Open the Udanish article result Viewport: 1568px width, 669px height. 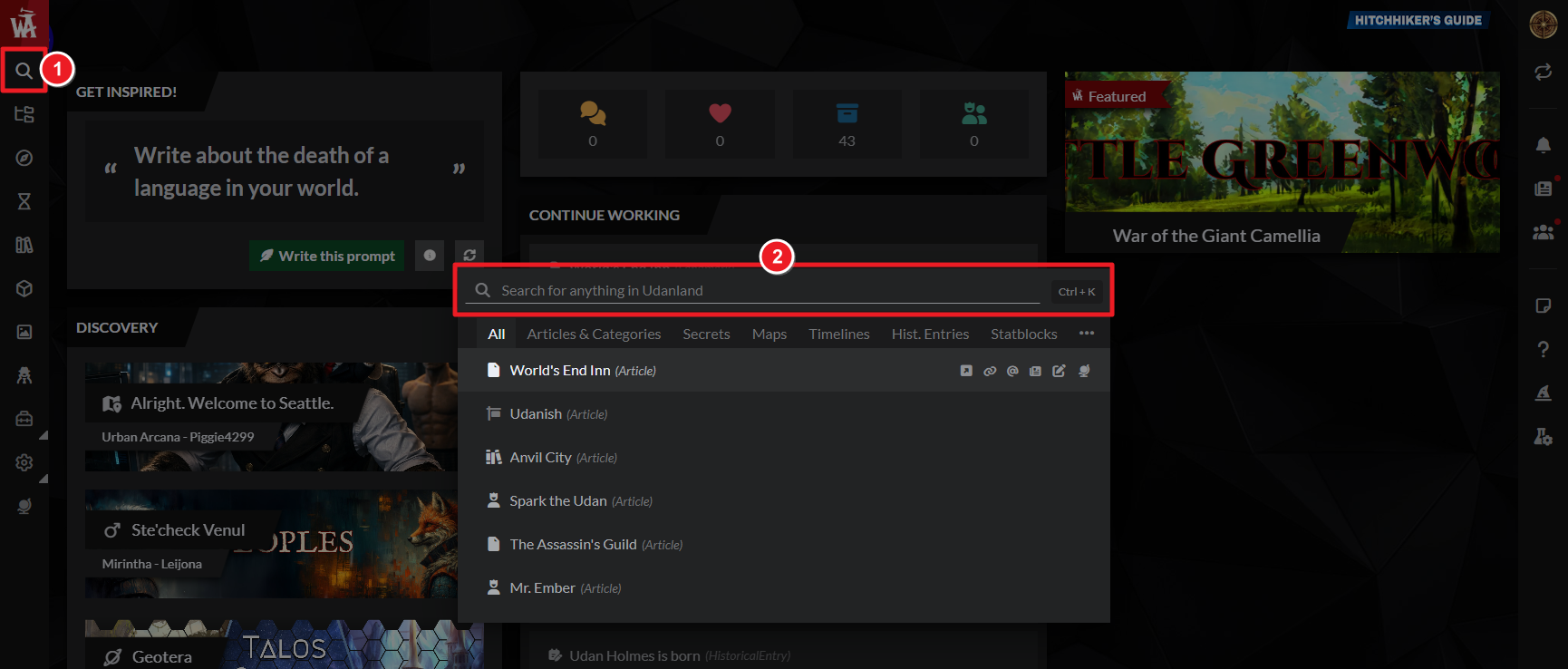(784, 414)
